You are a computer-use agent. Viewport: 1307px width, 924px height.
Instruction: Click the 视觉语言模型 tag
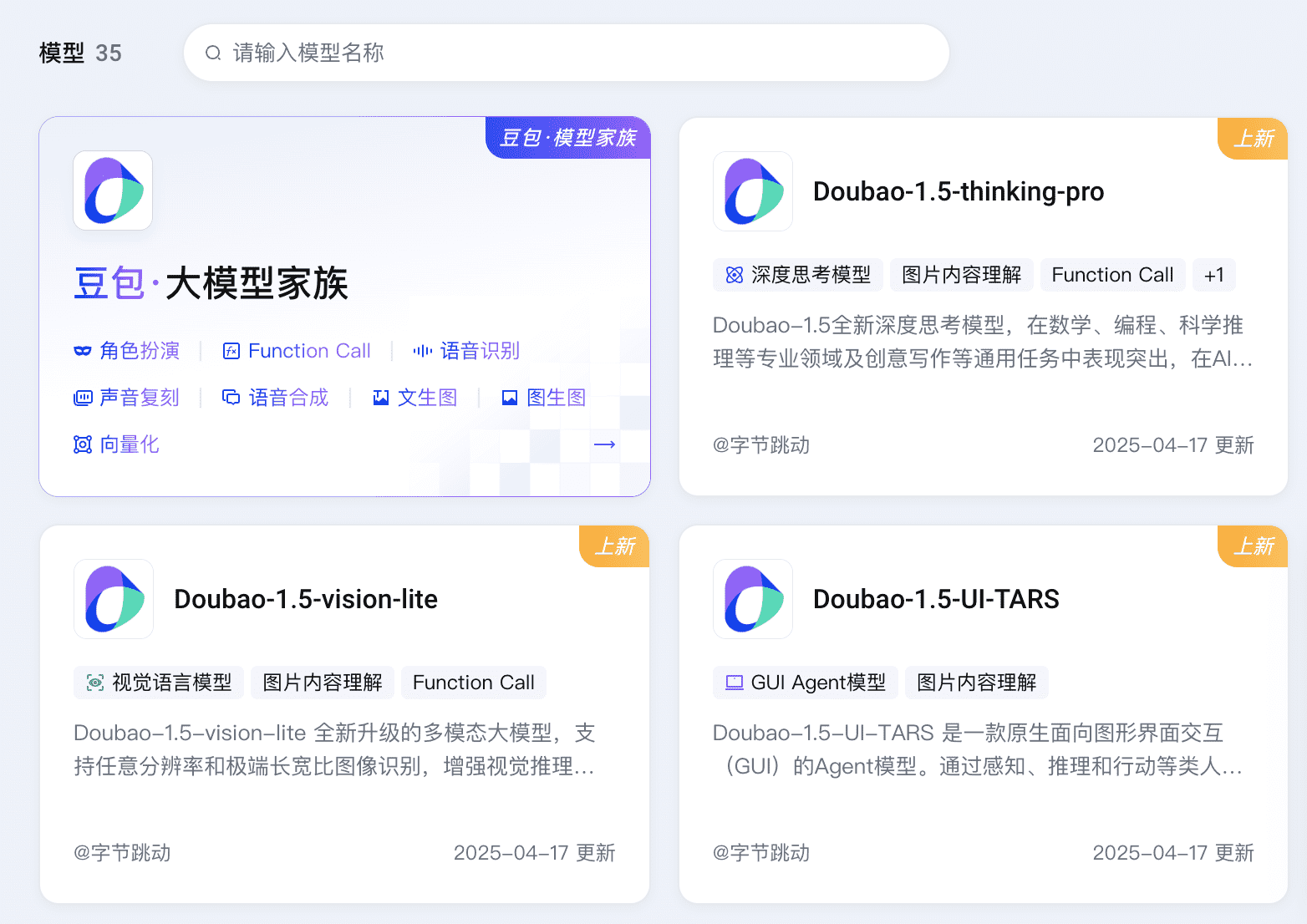point(159,683)
